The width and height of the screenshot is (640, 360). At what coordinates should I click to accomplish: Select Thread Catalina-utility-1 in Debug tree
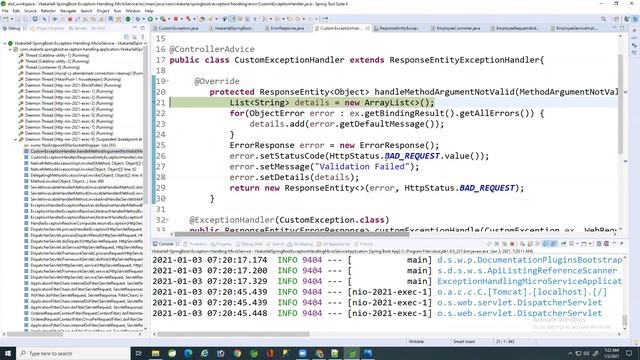(54, 55)
